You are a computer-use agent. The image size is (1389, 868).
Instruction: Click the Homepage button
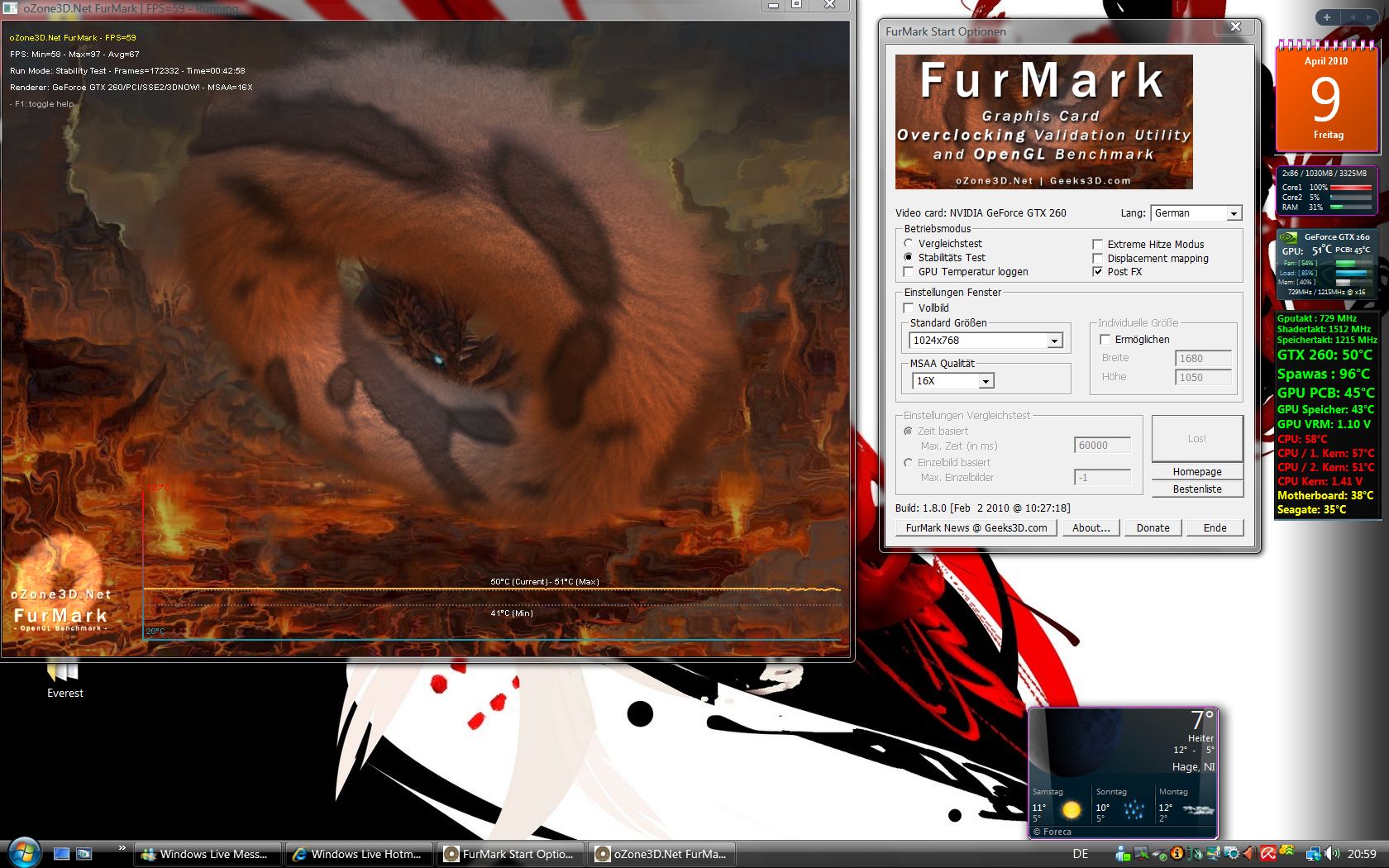coord(1197,471)
